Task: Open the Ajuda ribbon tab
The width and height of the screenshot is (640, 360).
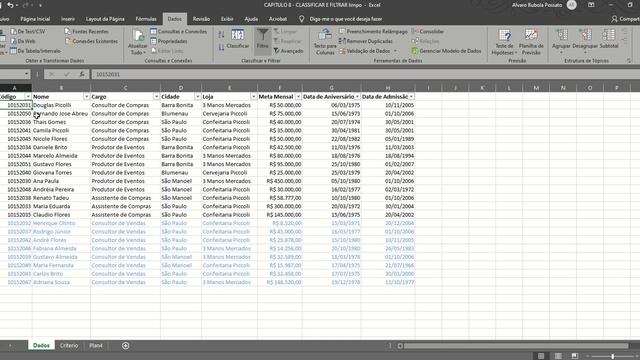Action: pyautogui.click(x=251, y=19)
